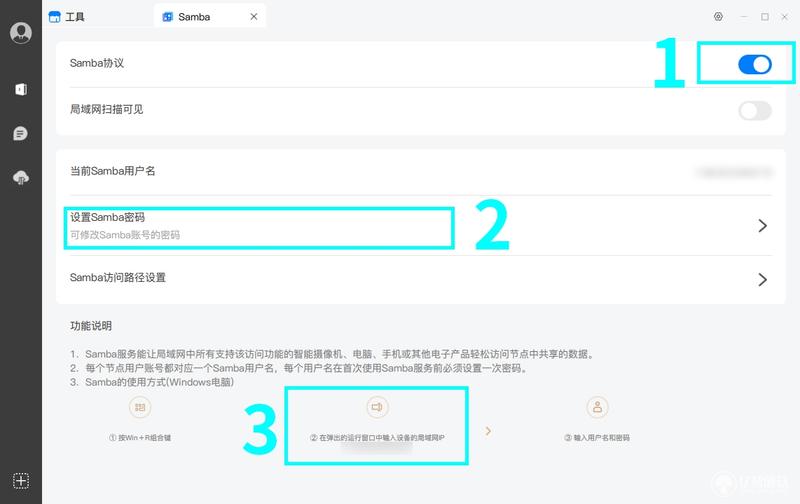This screenshot has width=800, height=504.
Task: Open 设置Samba密码 setting
Action: [x=421, y=225]
